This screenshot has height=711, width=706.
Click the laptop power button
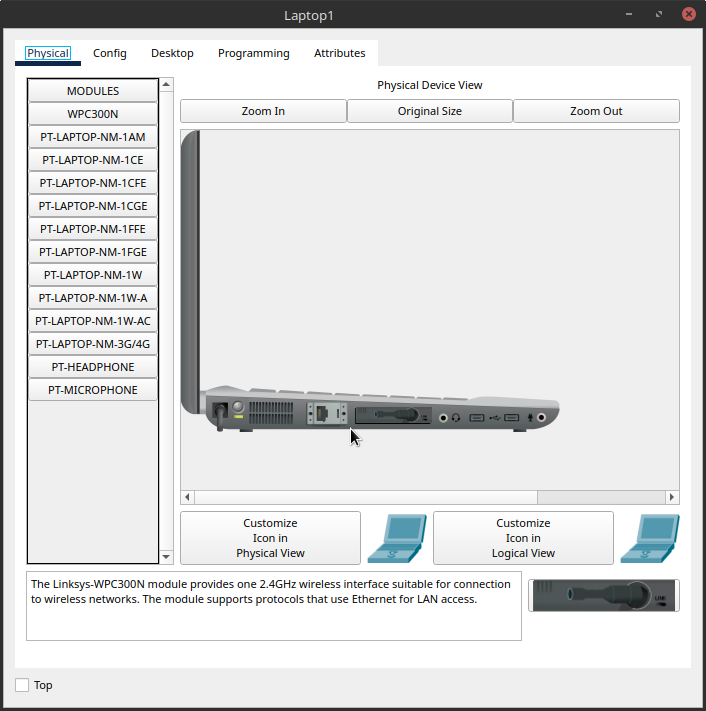click(x=238, y=407)
